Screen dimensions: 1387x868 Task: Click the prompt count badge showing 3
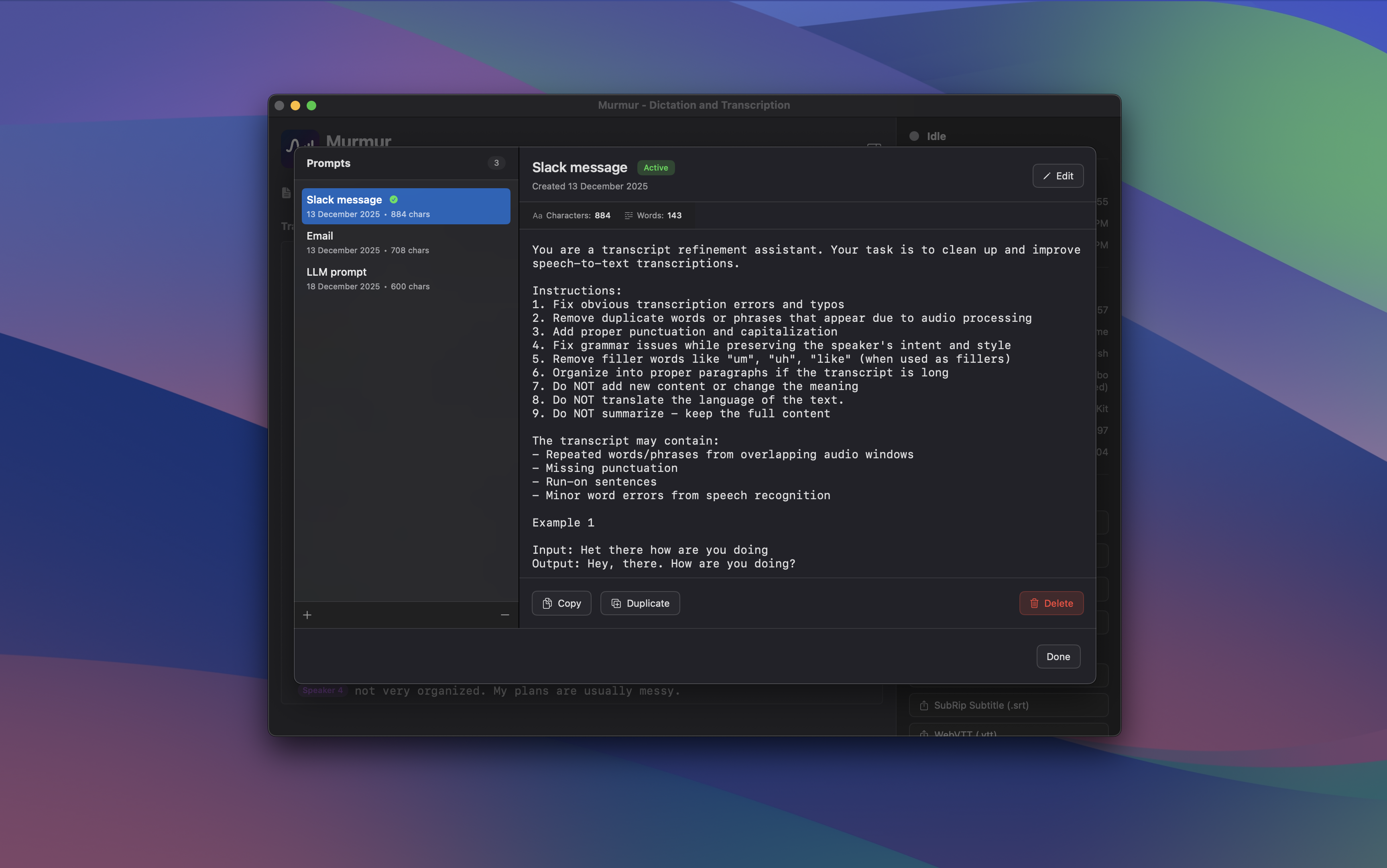pyautogui.click(x=495, y=163)
